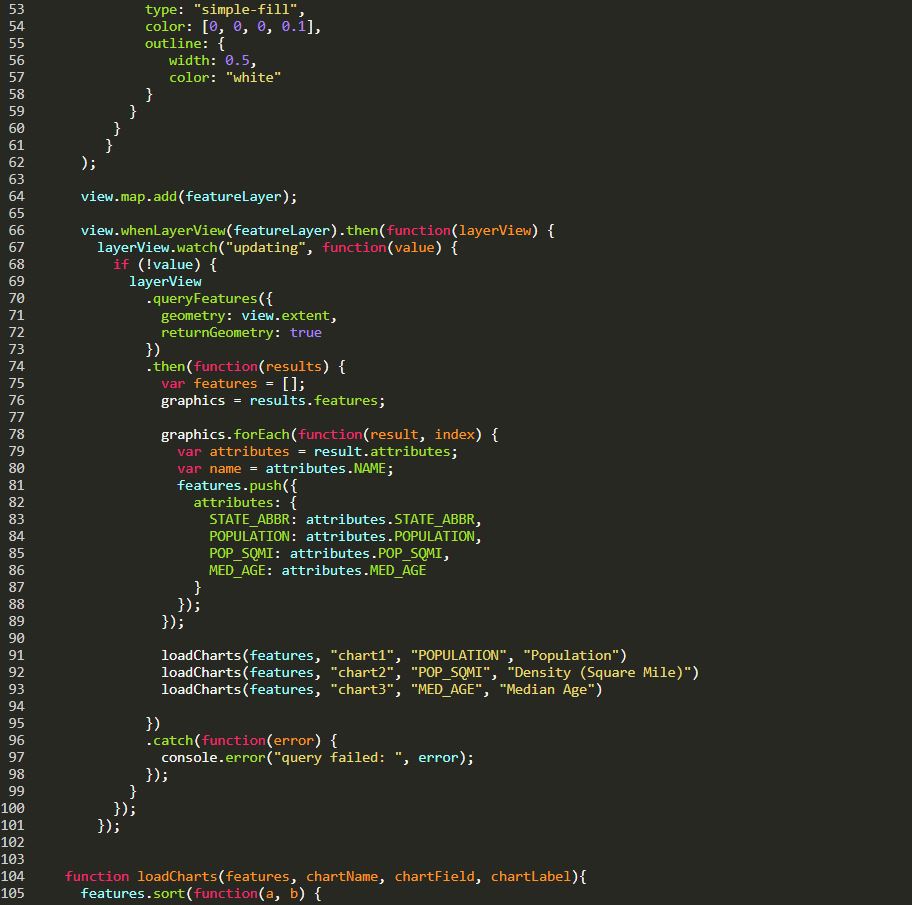Screen dimensions: 912x905
Task: Click line number 78 in the gutter
Action: (16, 435)
